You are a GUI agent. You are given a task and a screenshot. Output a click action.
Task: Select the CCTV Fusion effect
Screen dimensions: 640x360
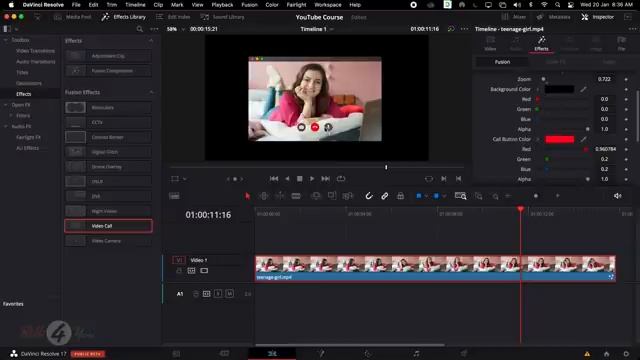[108, 122]
